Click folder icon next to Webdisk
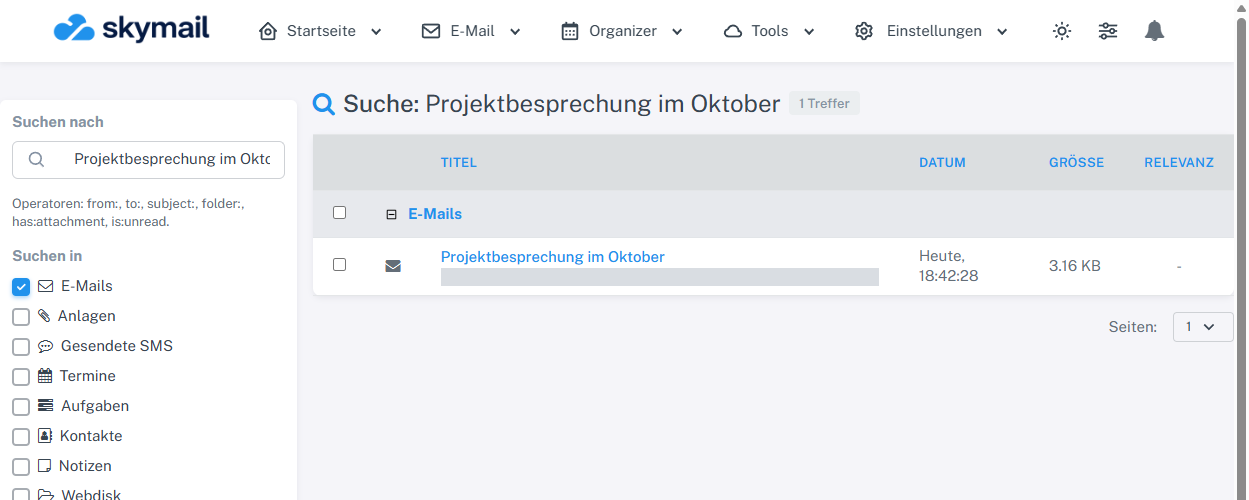This screenshot has height=500, width=1249. coord(45,494)
